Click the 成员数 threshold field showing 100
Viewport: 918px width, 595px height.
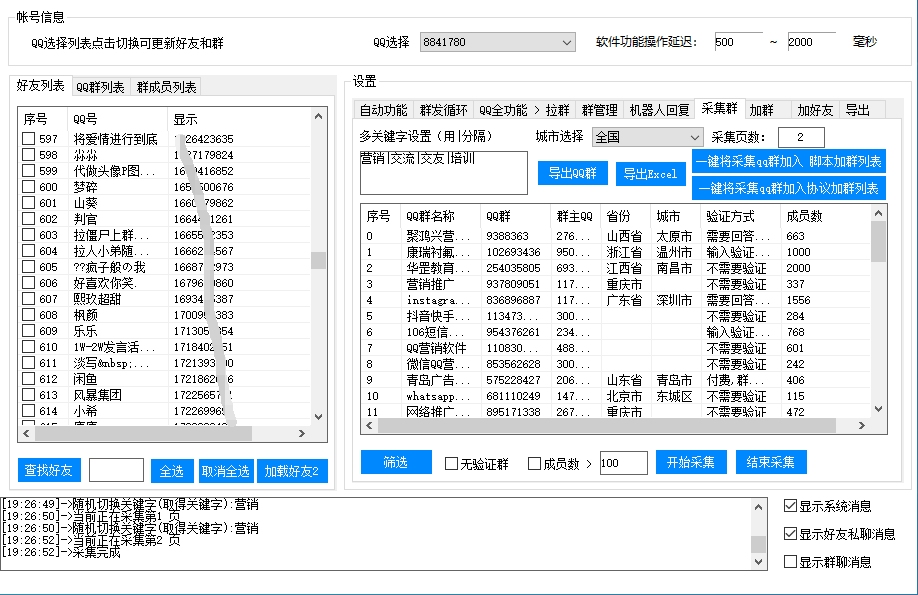624,463
